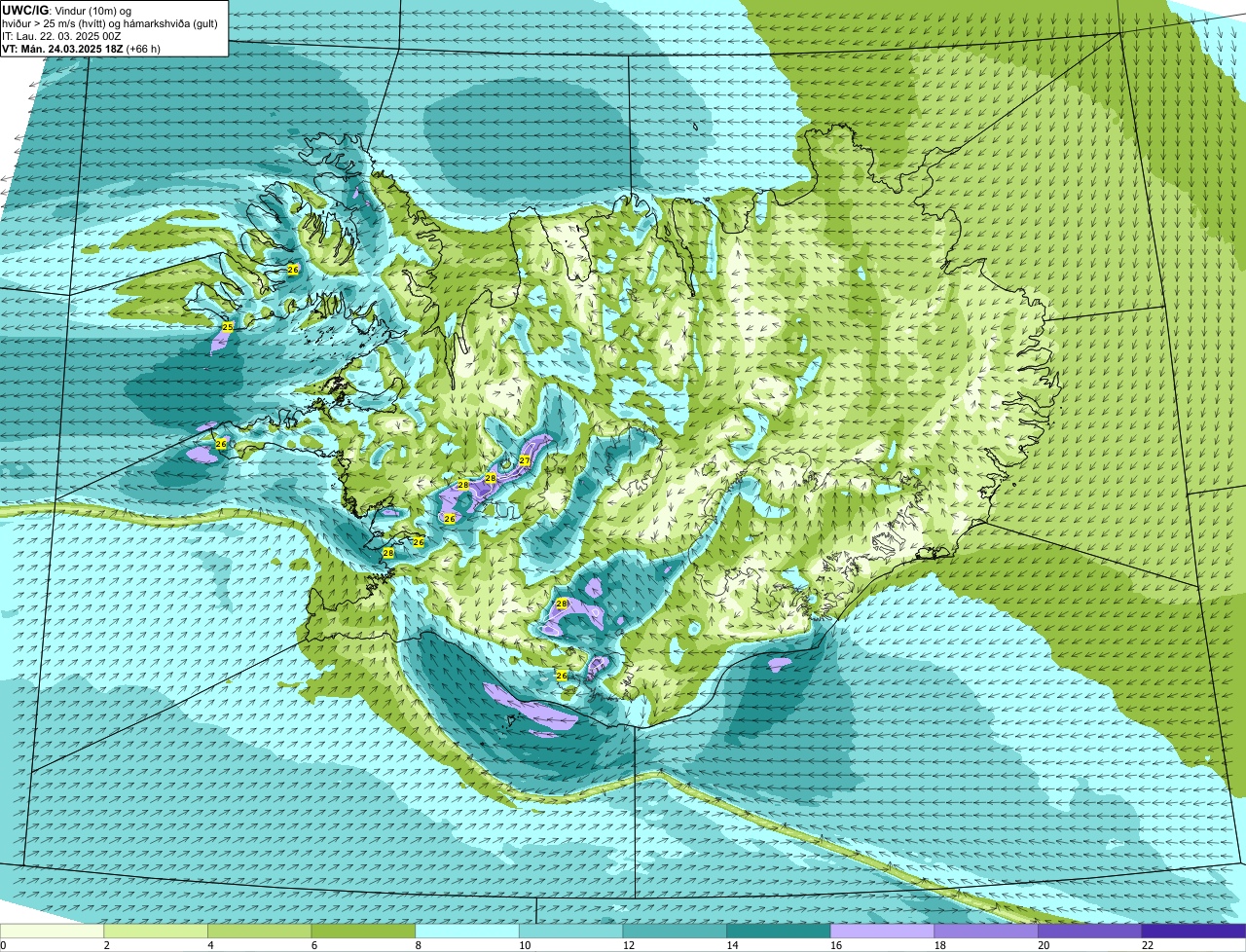The height and width of the screenshot is (952, 1246).
Task: Click the "12" tick label on the color scale
Action: pyautogui.click(x=629, y=945)
